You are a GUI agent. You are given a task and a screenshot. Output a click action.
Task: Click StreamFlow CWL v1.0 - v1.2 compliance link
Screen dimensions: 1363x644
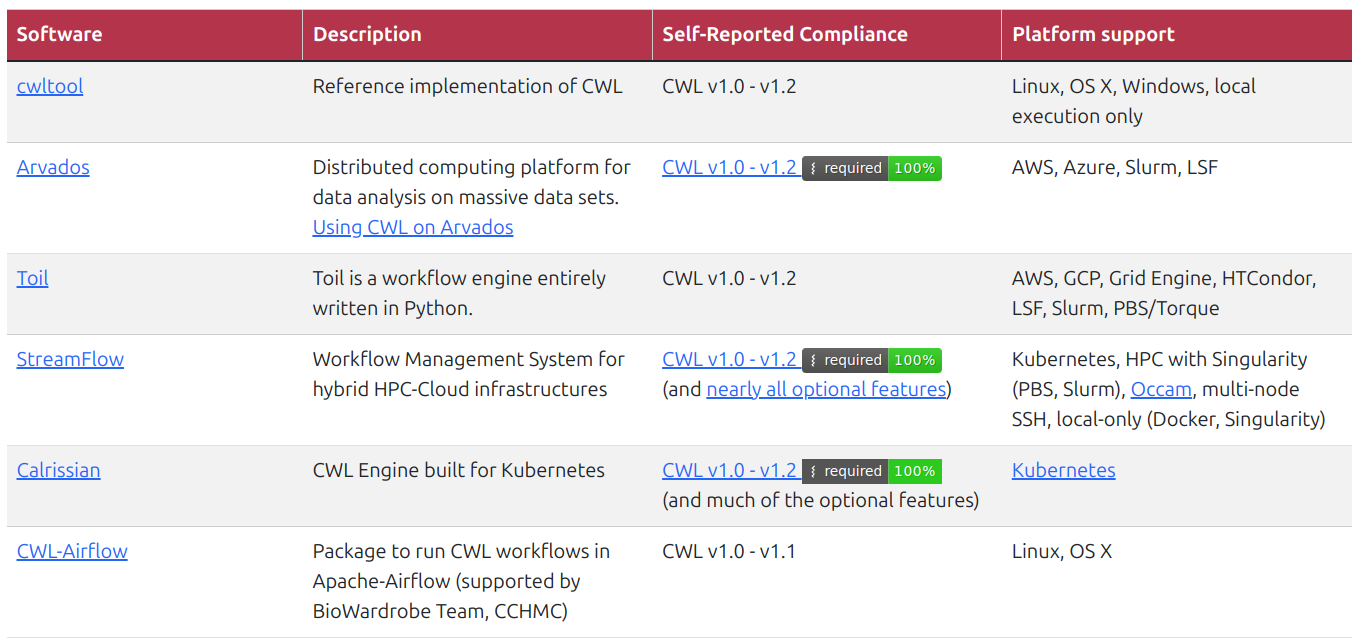[730, 359]
